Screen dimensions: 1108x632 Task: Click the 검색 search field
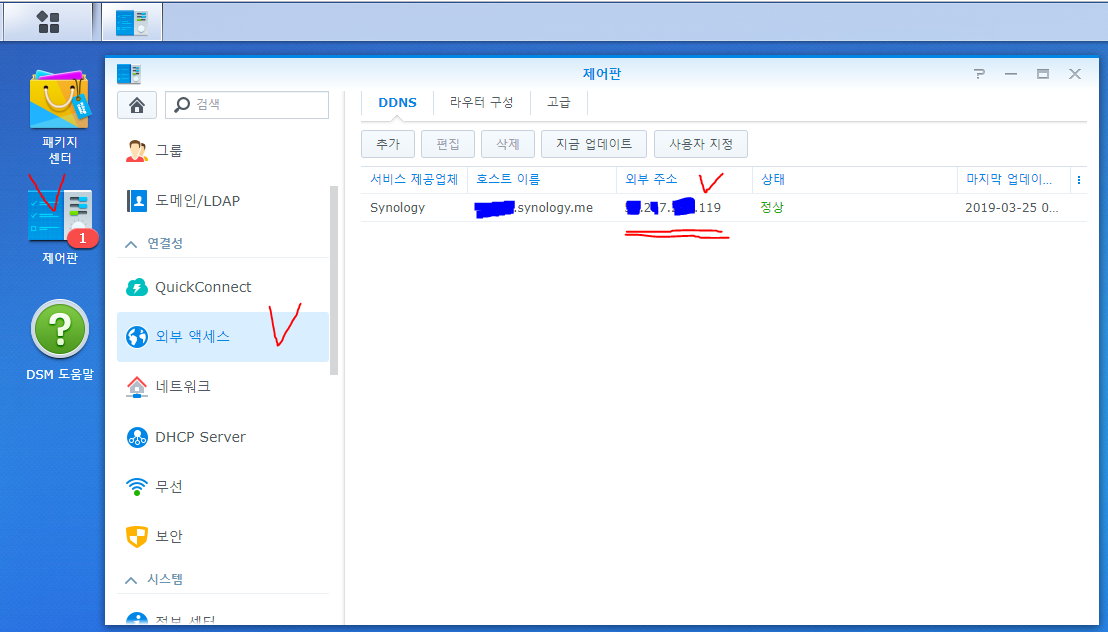tap(247, 105)
